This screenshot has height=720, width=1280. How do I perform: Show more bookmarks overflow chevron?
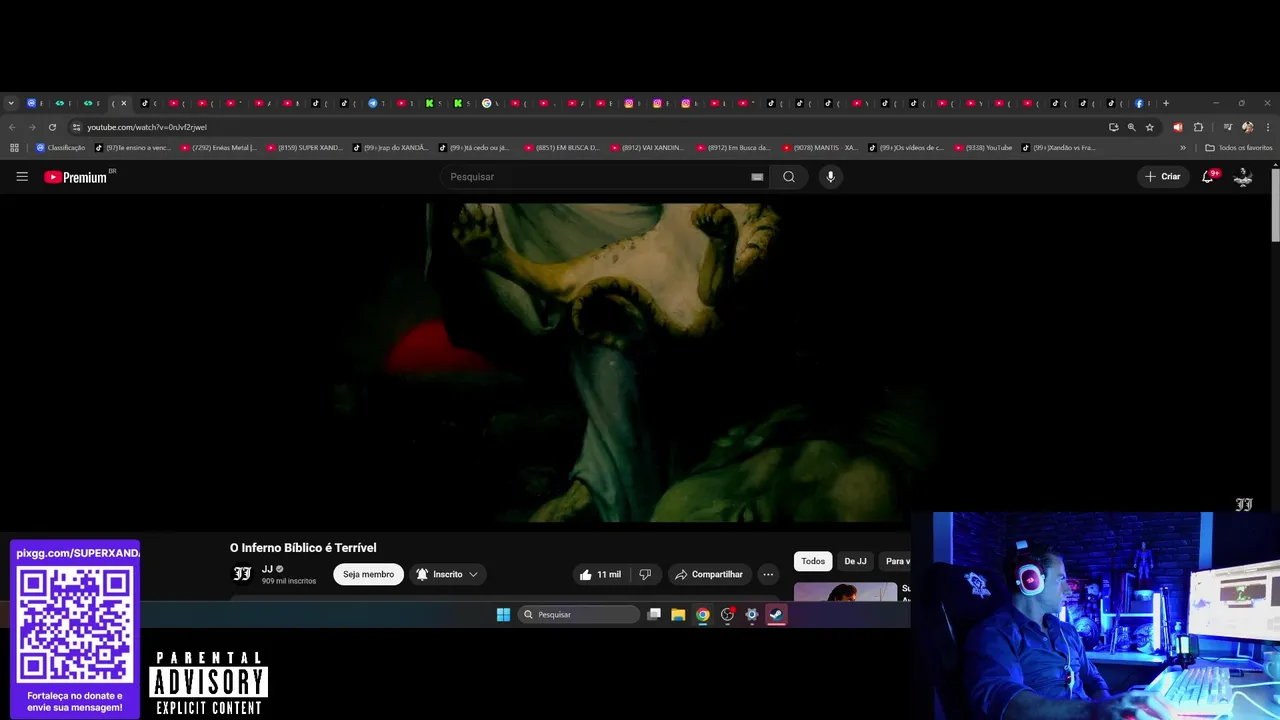1183,148
